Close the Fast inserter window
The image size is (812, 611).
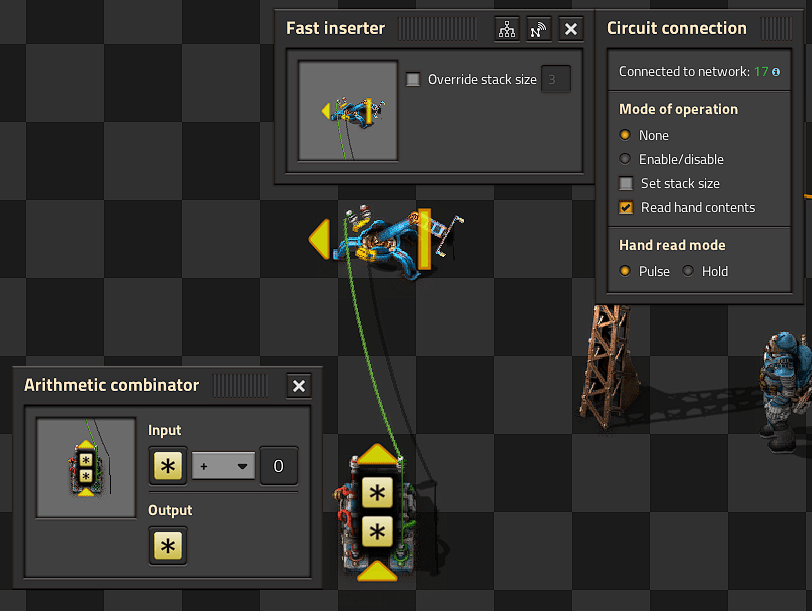pos(571,29)
